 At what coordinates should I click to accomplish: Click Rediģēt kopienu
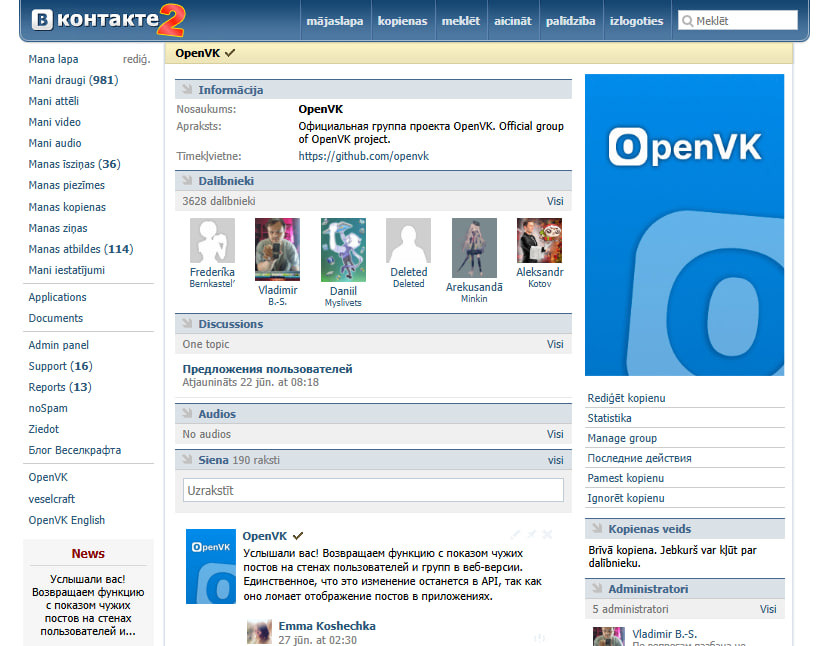pyautogui.click(x=626, y=398)
